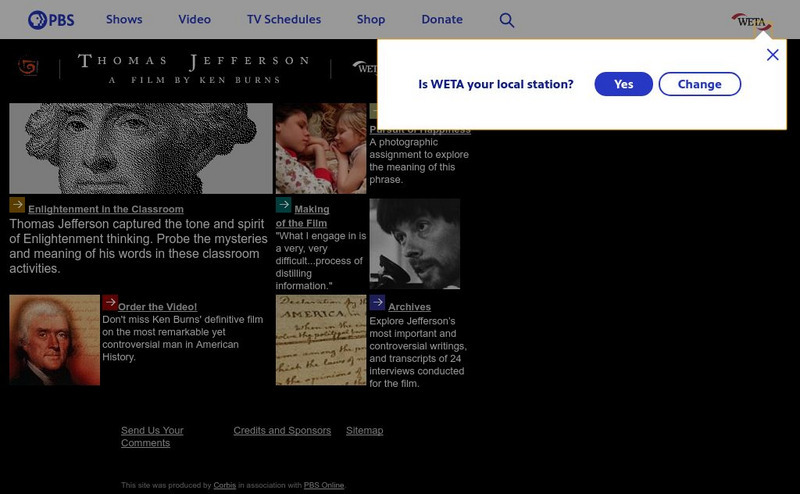Follow the PBS Online footer link
Viewport: 800px width, 494px height.
pos(324,485)
